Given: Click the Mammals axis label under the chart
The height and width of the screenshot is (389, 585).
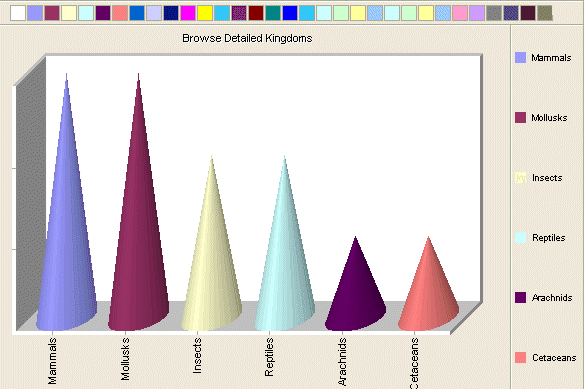Looking at the screenshot, I should coord(52,361).
